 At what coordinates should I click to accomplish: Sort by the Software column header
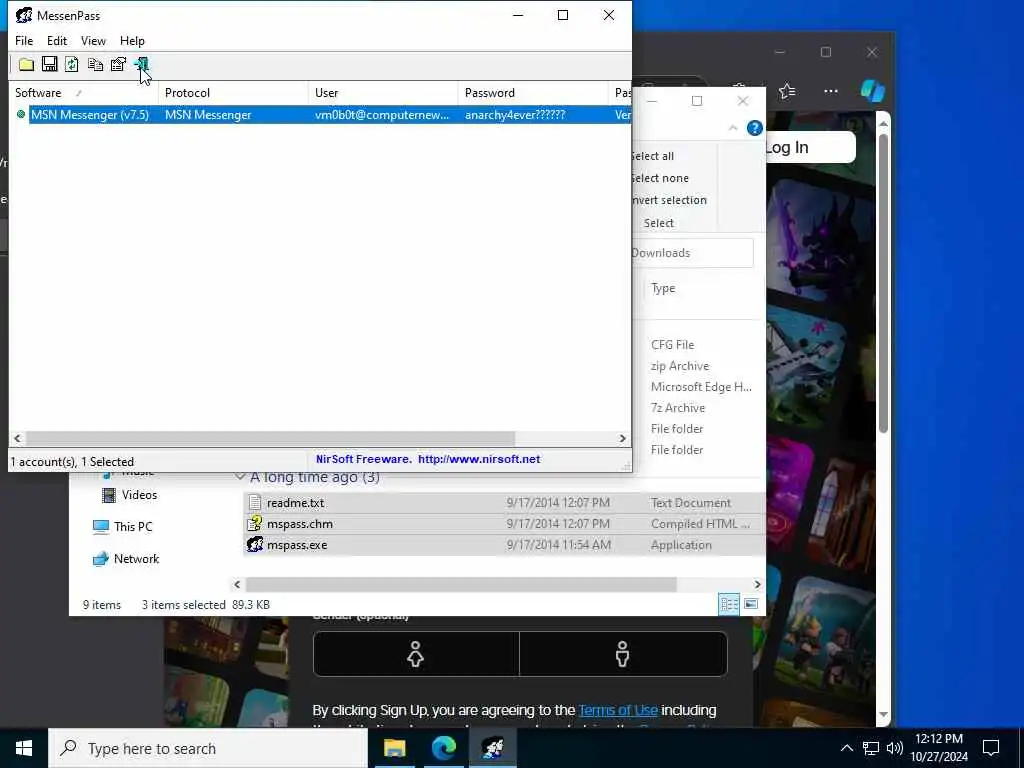tap(84, 93)
